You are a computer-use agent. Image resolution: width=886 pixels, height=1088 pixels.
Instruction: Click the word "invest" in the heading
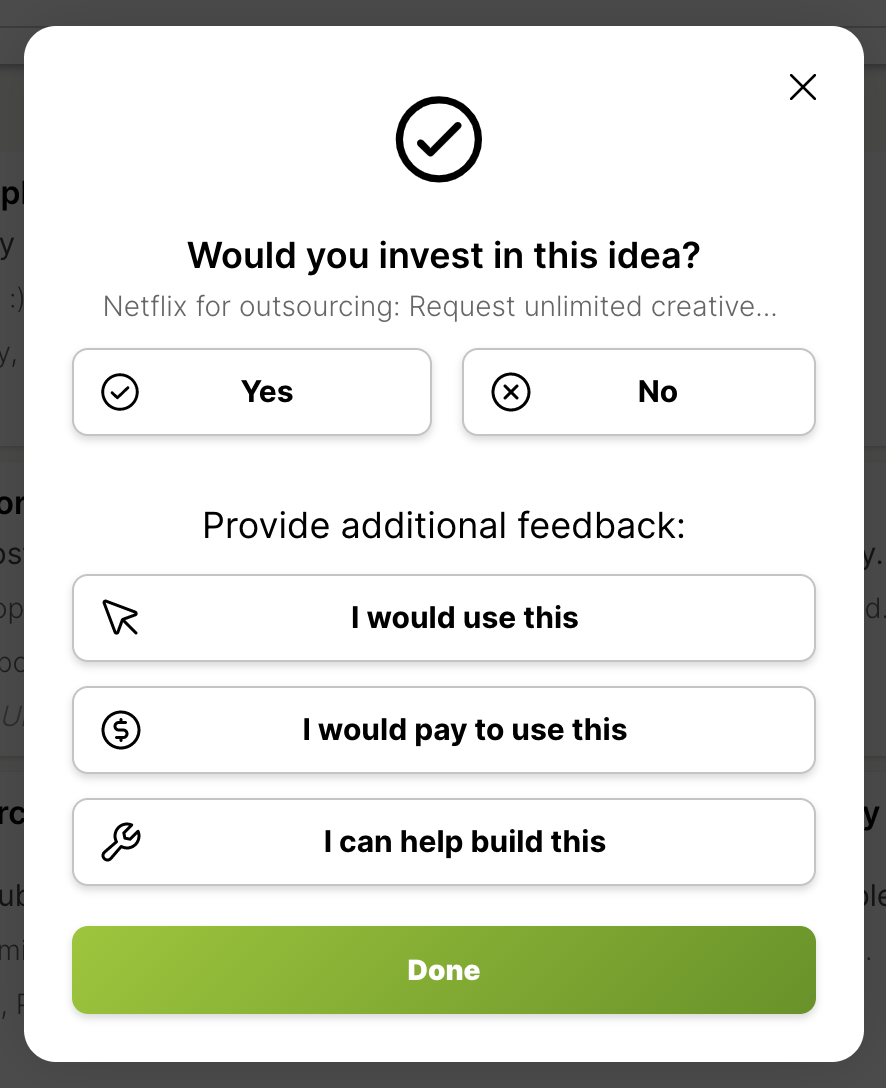coord(427,255)
